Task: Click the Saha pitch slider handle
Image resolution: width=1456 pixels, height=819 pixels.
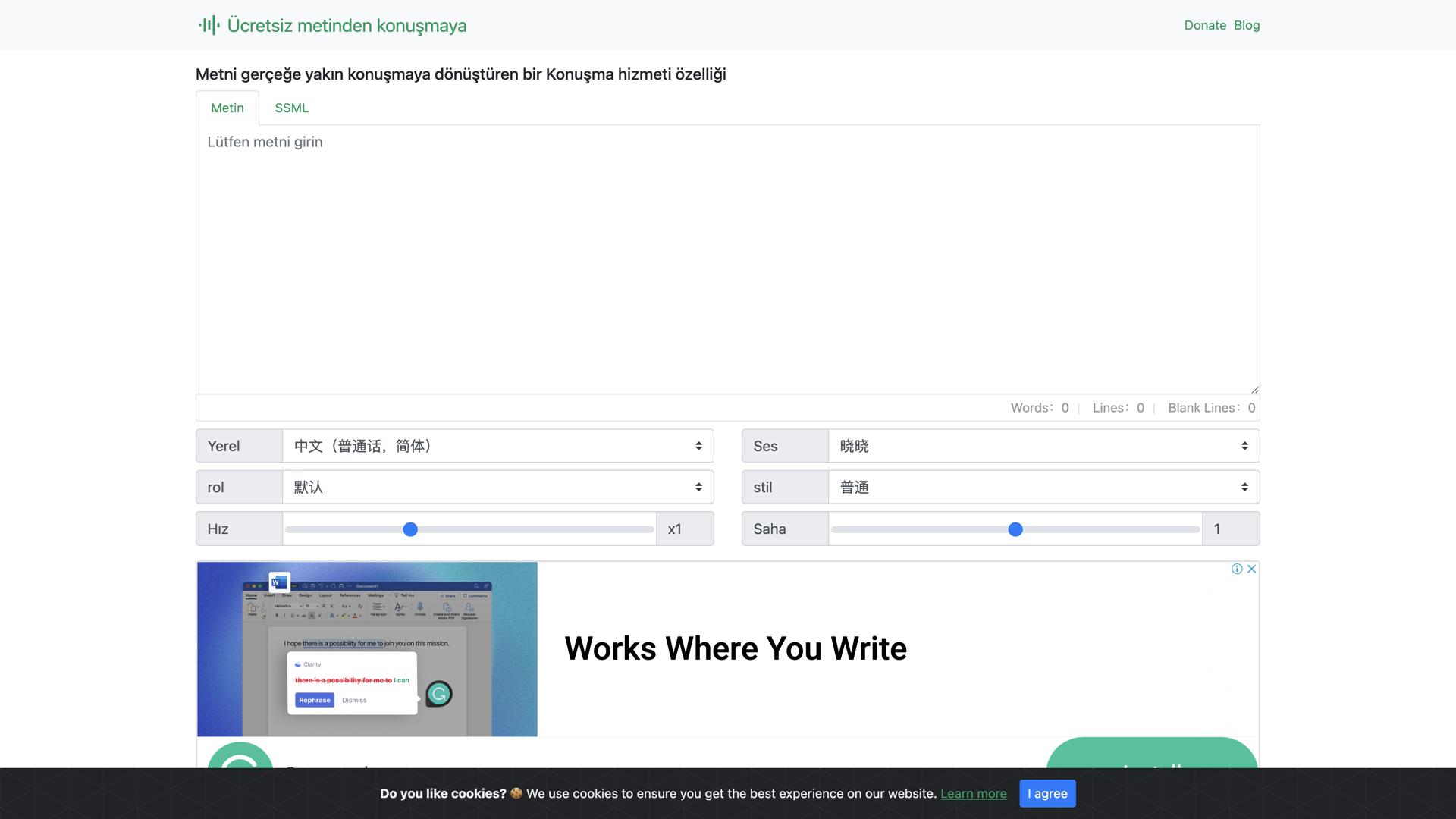Action: tap(1015, 529)
